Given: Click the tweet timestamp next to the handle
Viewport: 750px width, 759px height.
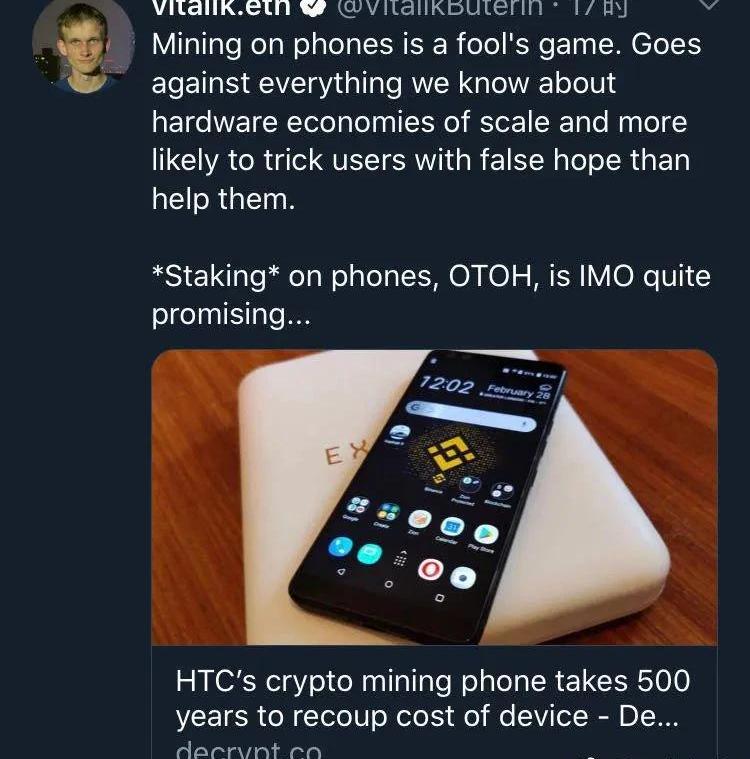Looking at the screenshot, I should pyautogui.click(x=600, y=7).
